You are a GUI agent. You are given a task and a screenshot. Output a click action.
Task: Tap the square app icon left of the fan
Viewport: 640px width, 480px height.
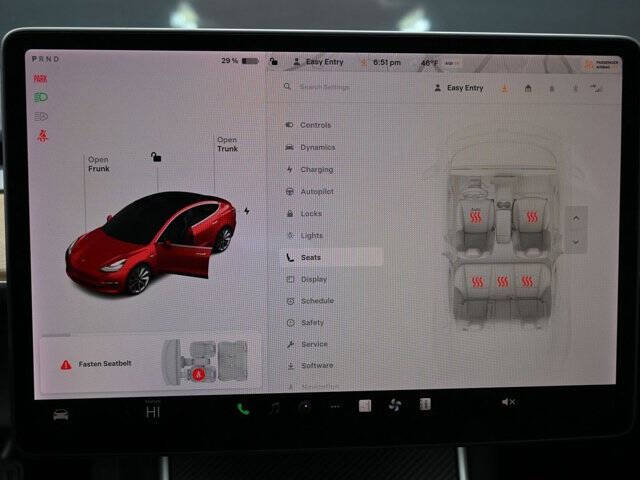[x=365, y=406]
